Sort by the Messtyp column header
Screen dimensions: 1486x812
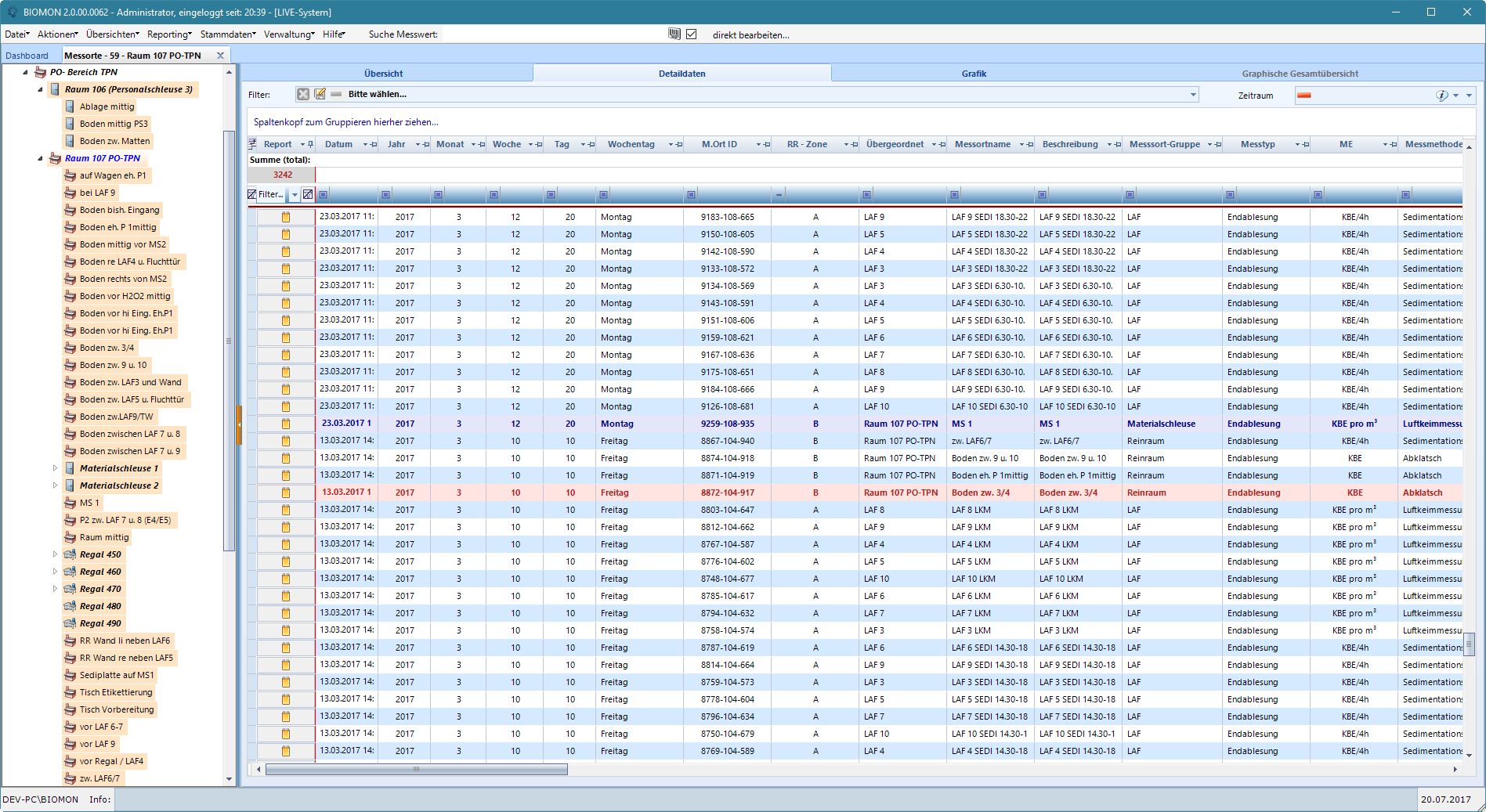pyautogui.click(x=1257, y=144)
